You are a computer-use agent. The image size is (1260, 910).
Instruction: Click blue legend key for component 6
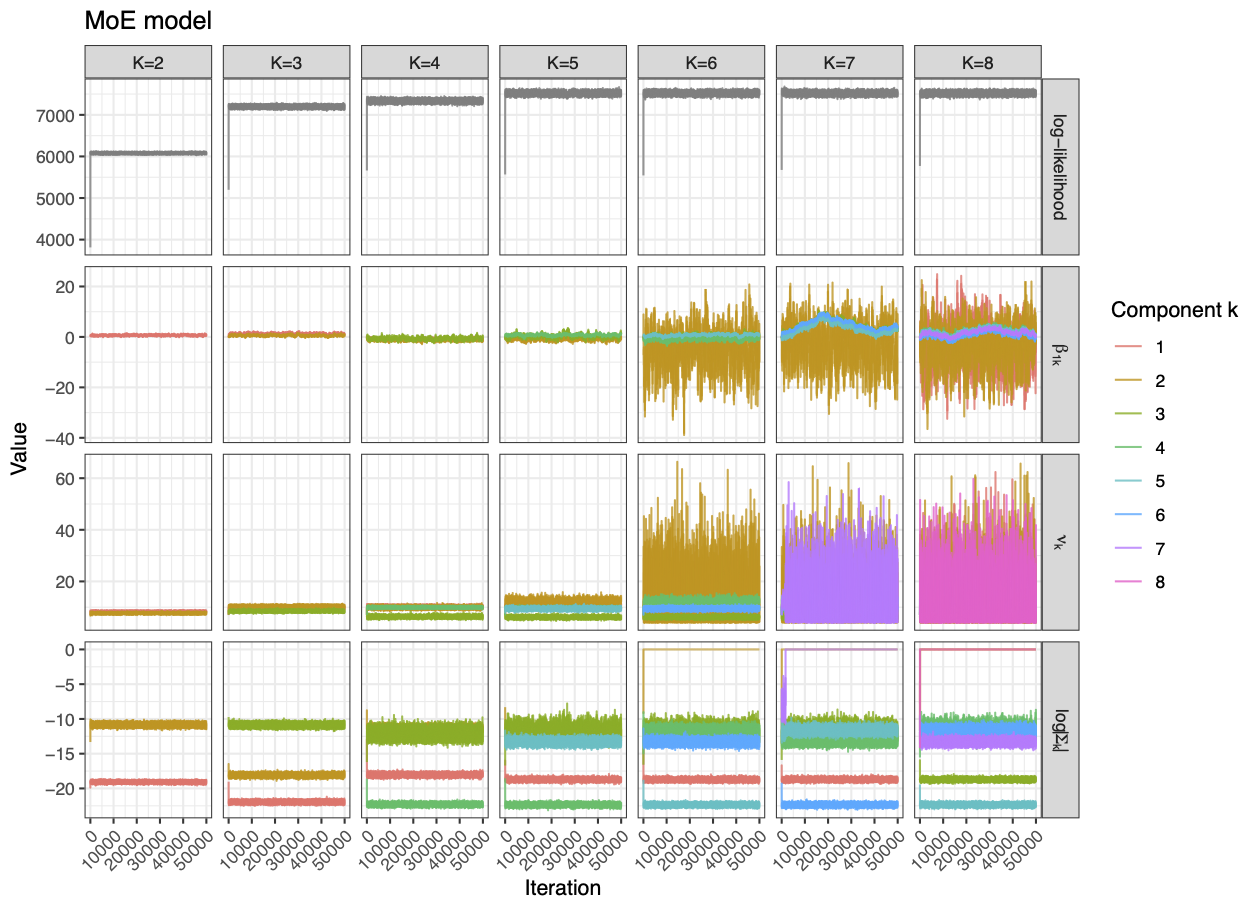pos(1128,515)
